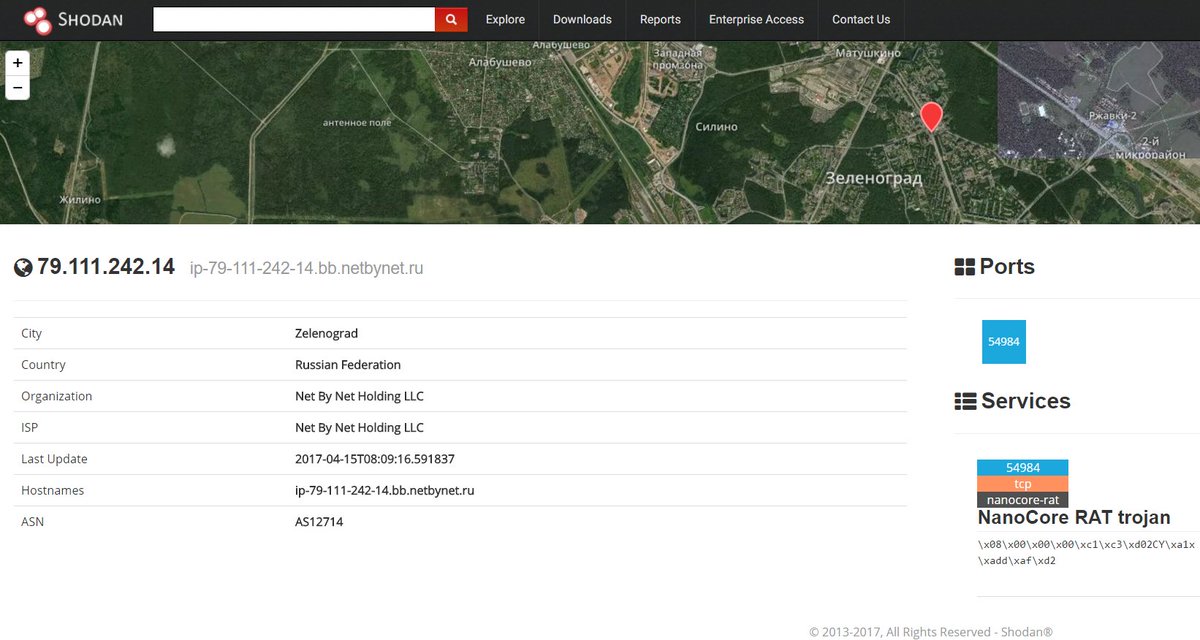The image size is (1200, 640).
Task: Click the Ports section heading
Action: [1007, 267]
